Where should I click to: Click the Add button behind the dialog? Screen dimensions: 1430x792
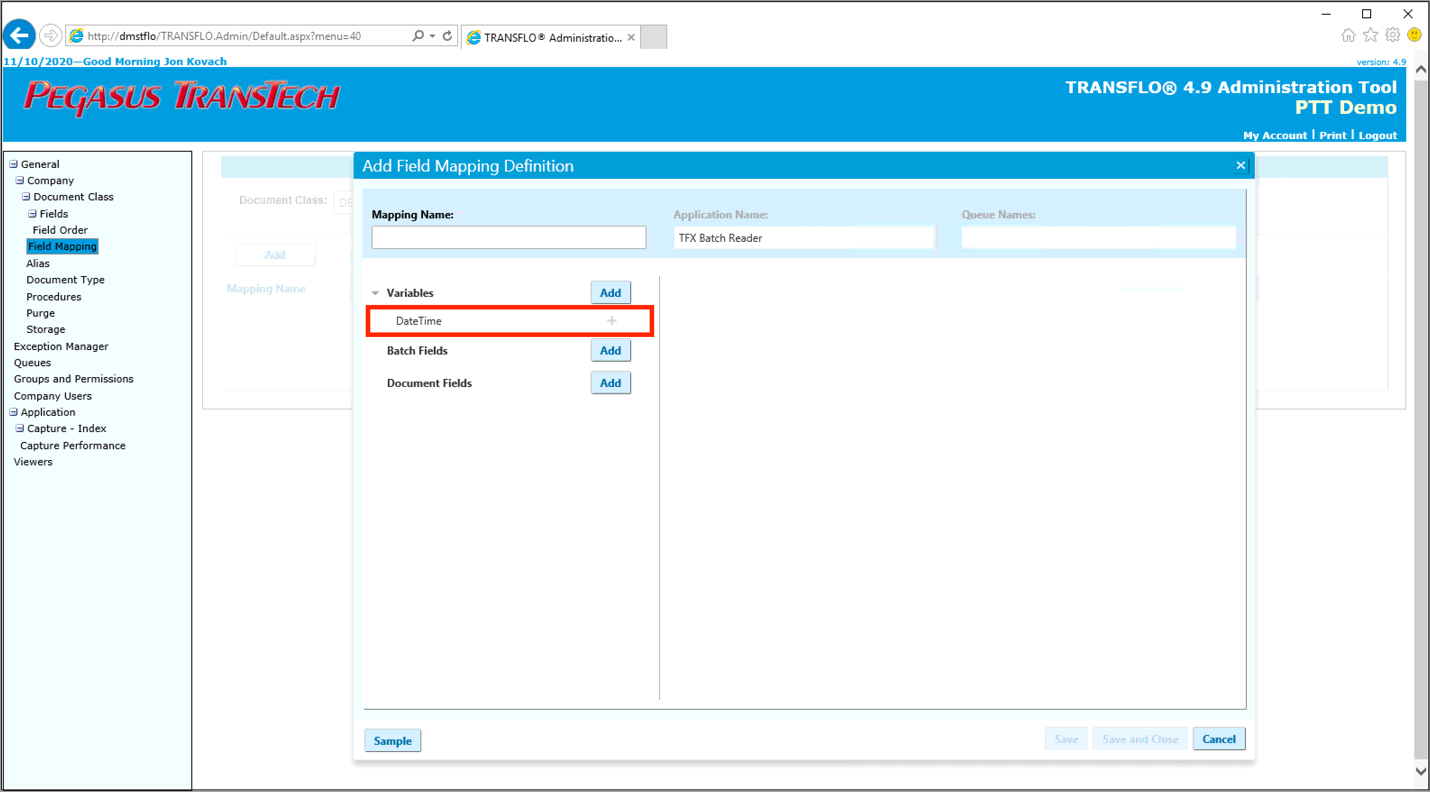(275, 255)
